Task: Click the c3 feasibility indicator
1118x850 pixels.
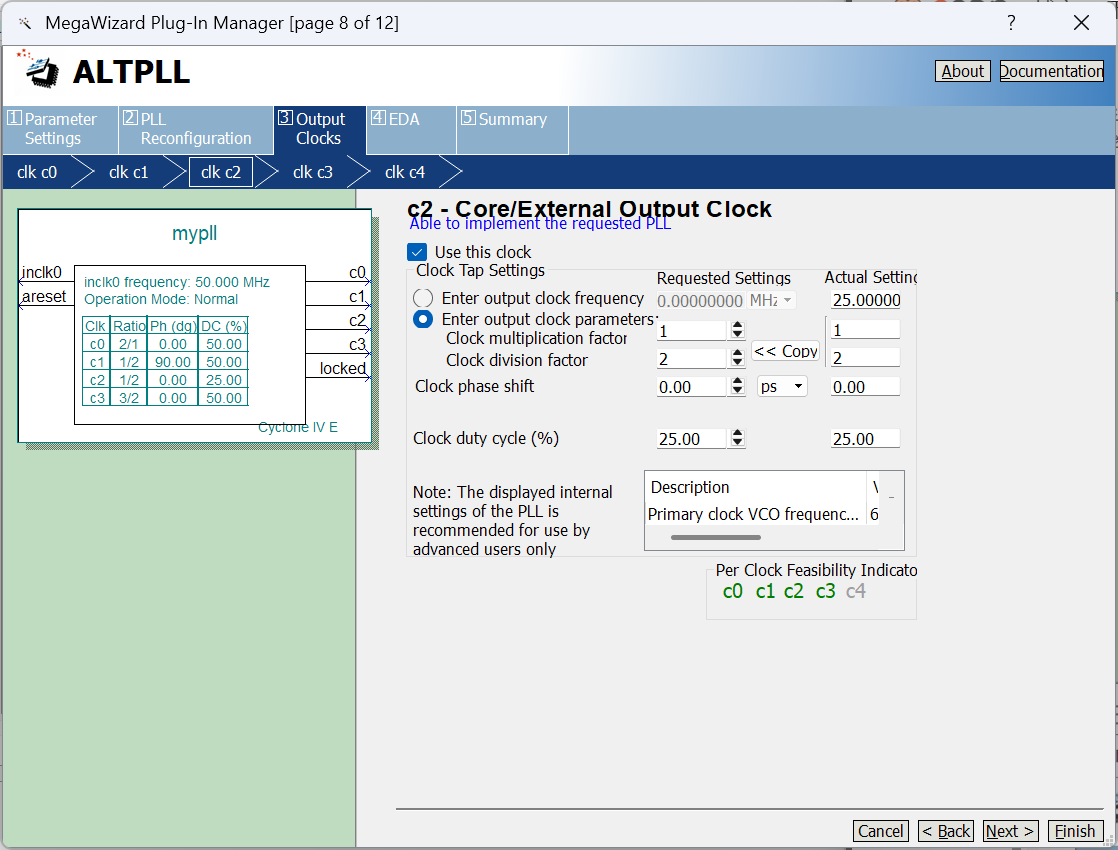Action: [826, 591]
